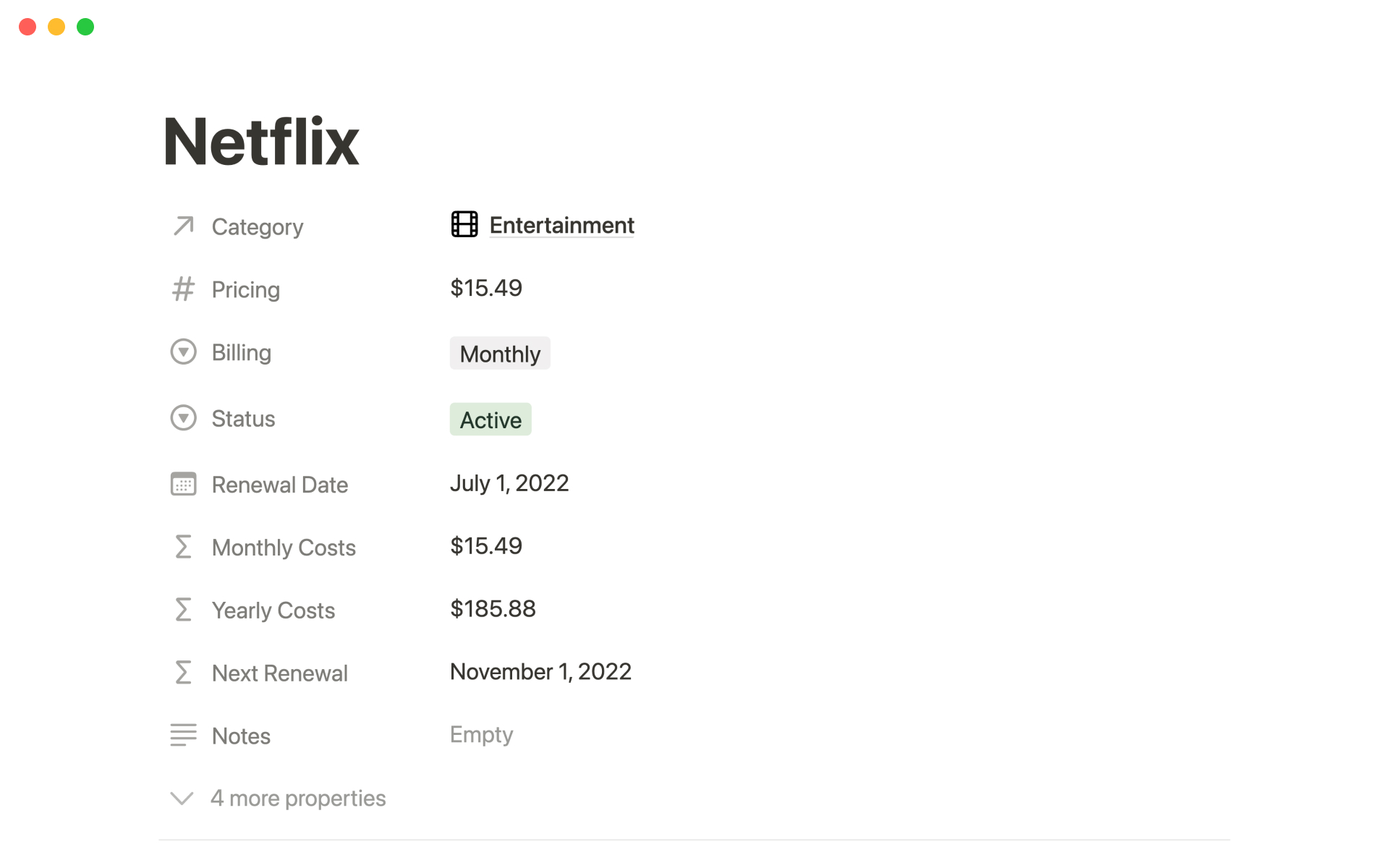Image resolution: width=1389 pixels, height=868 pixels.
Task: Click the Renewal Date property label
Action: click(279, 485)
